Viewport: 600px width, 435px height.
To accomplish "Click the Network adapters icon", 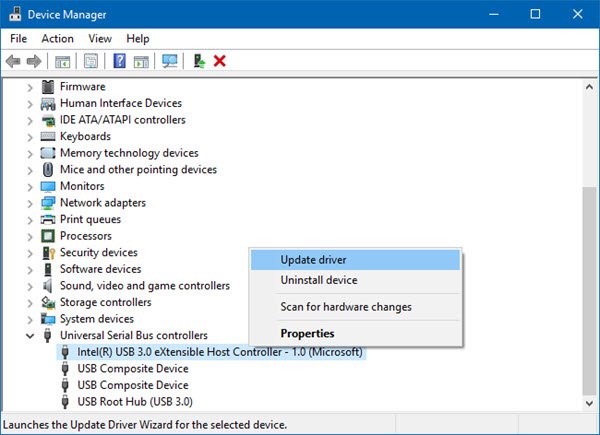I will pyautogui.click(x=48, y=203).
